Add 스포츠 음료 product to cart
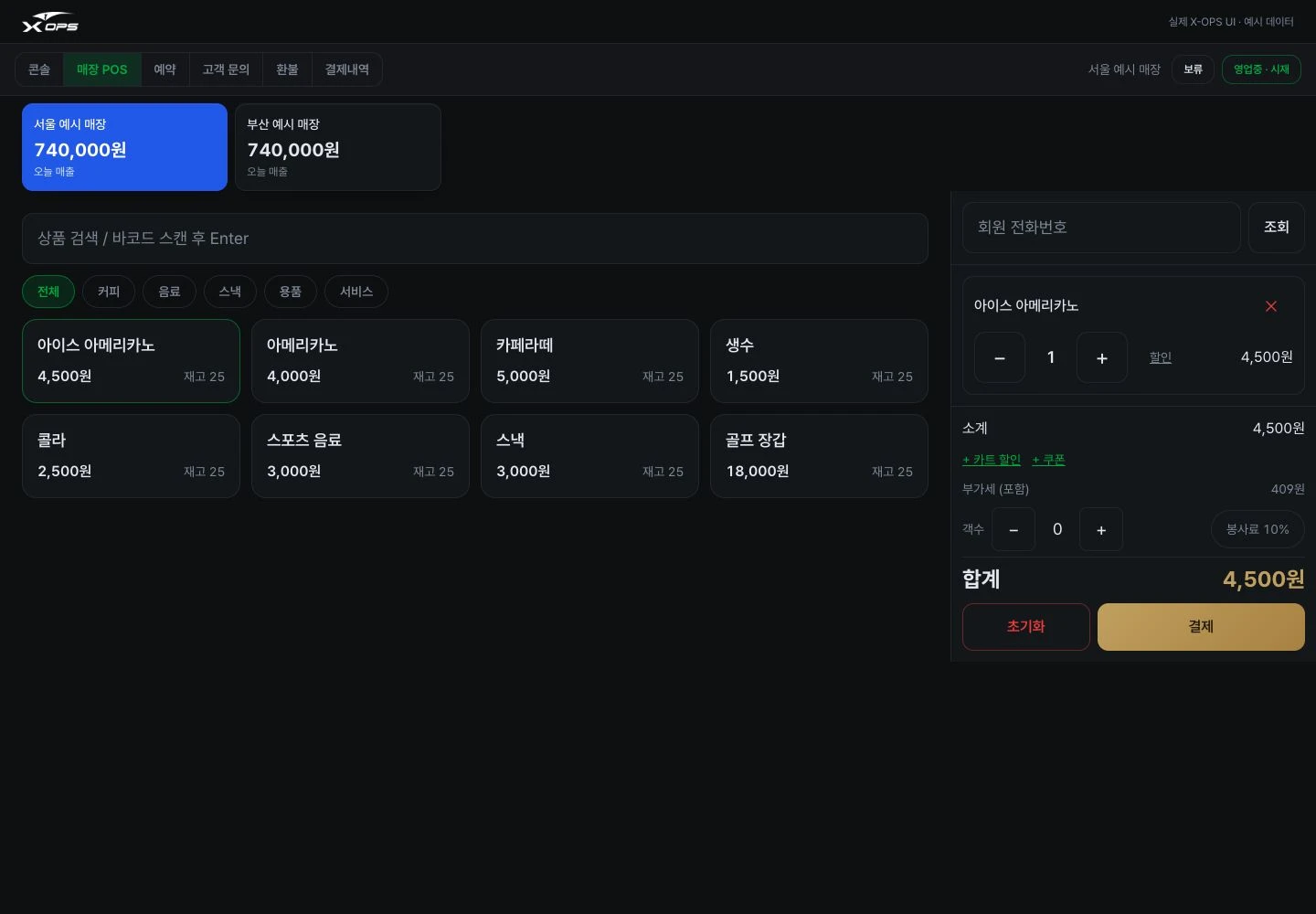1316x914 pixels. [x=360, y=456]
